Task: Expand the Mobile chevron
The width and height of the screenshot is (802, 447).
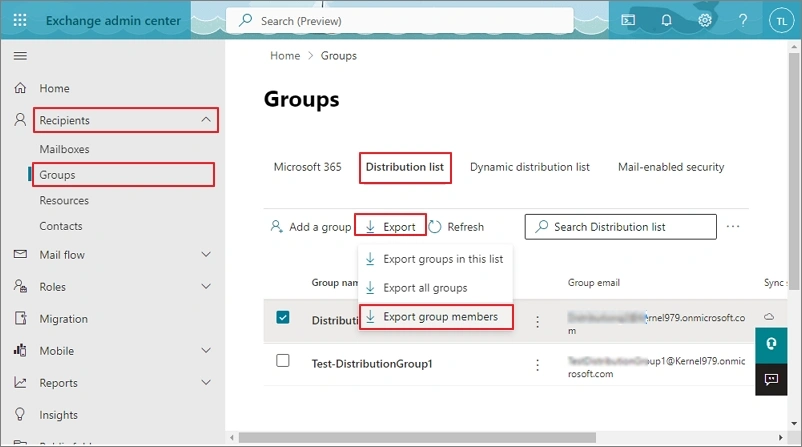Action: [206, 350]
